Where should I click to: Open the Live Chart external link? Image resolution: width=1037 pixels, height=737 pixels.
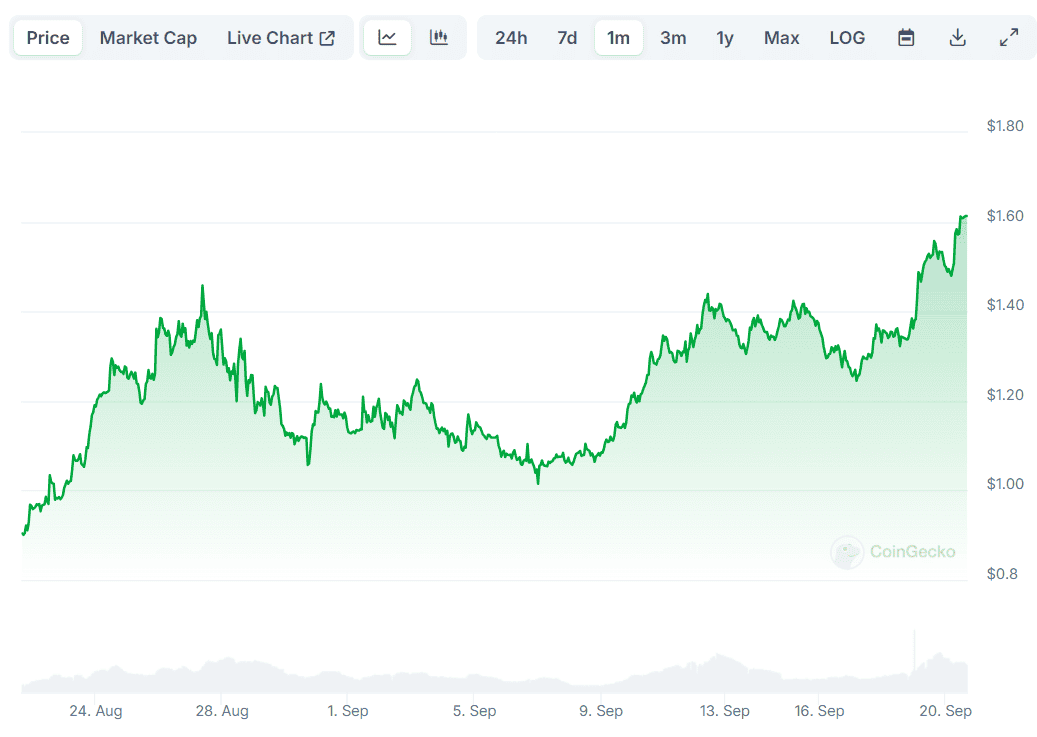pyautogui.click(x=281, y=38)
